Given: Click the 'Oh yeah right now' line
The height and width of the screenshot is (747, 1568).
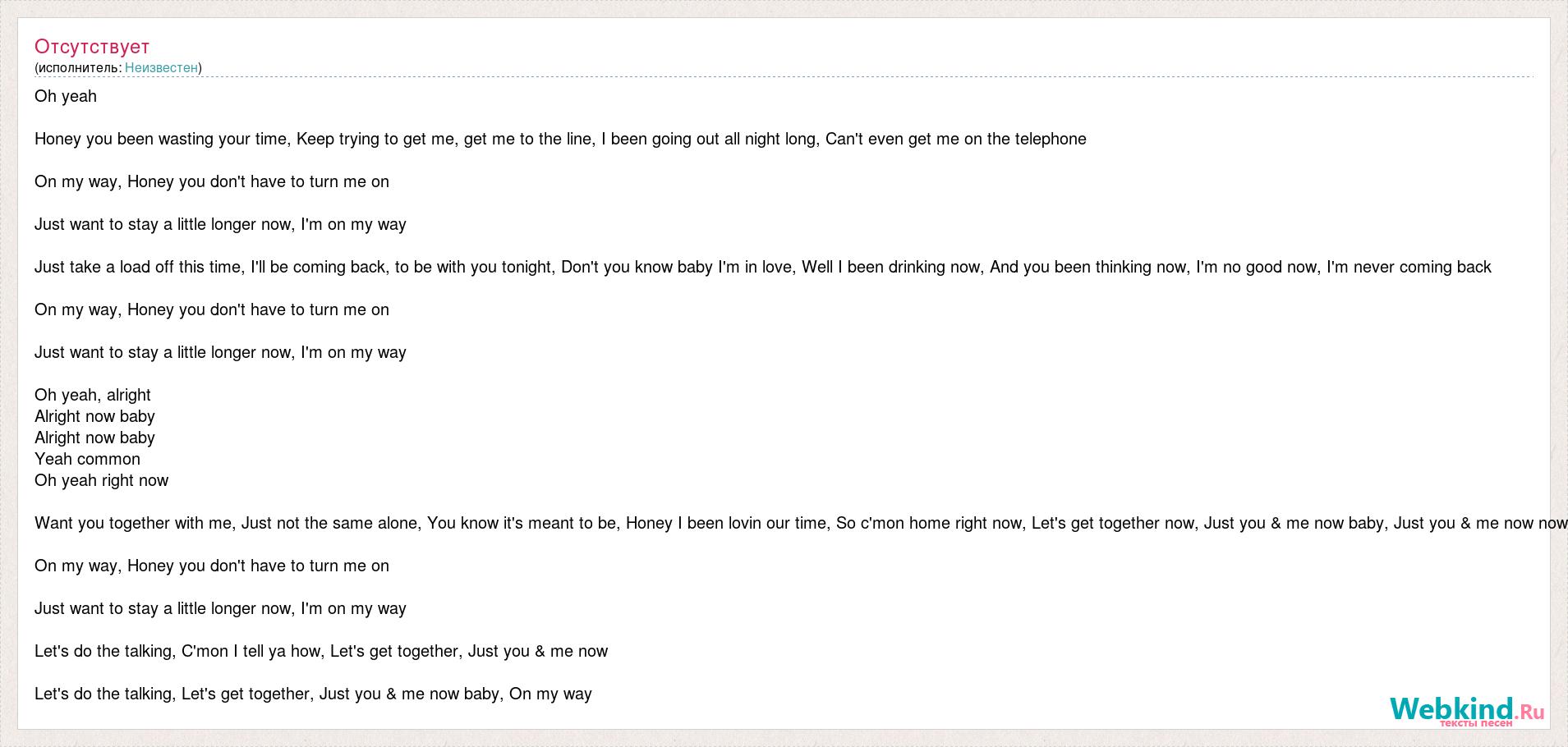Looking at the screenshot, I should point(101,480).
